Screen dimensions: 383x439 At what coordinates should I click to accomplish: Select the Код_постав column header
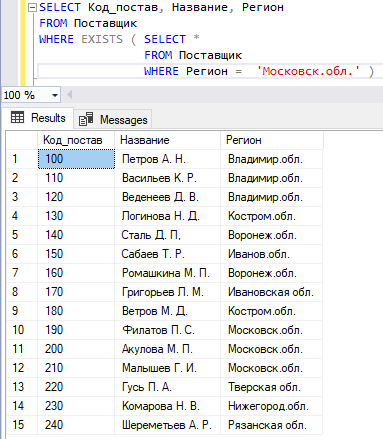tap(76, 140)
